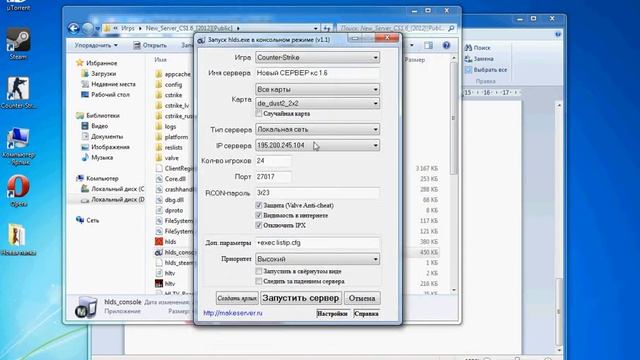
Task: Select the platform folder
Action: pos(172,137)
